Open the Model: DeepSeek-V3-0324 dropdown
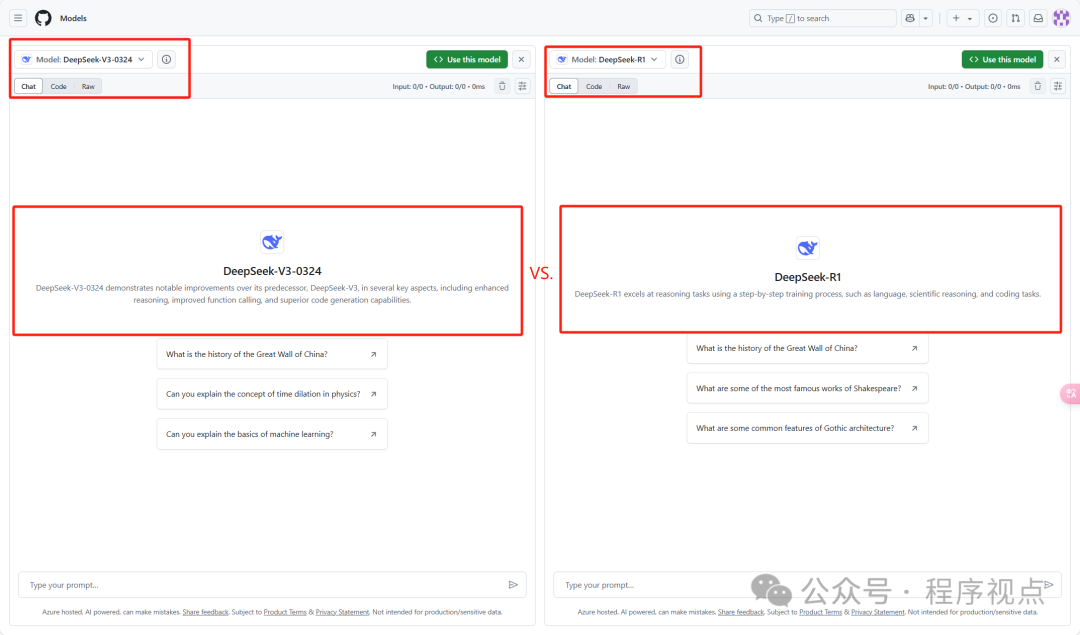Viewport: 1080px width, 635px height. [x=83, y=59]
